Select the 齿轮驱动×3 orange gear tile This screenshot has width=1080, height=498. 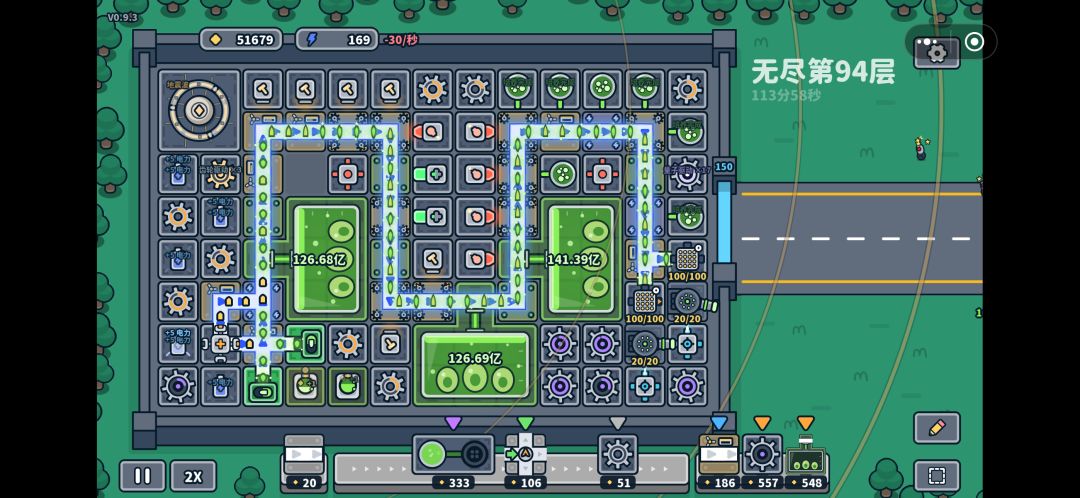pos(220,174)
